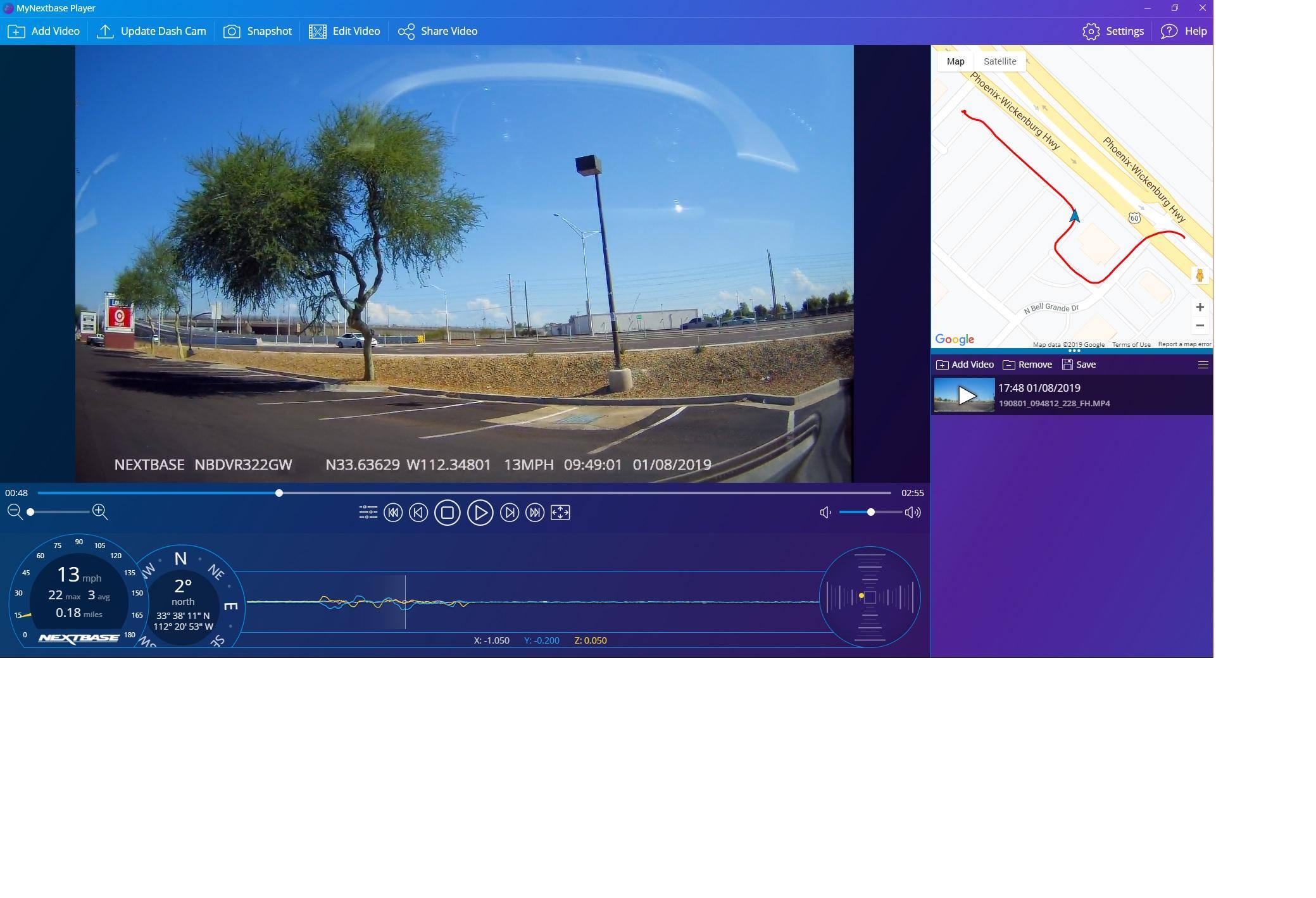Switch the map to Satellite view
The image size is (1316, 898).
(1000, 61)
